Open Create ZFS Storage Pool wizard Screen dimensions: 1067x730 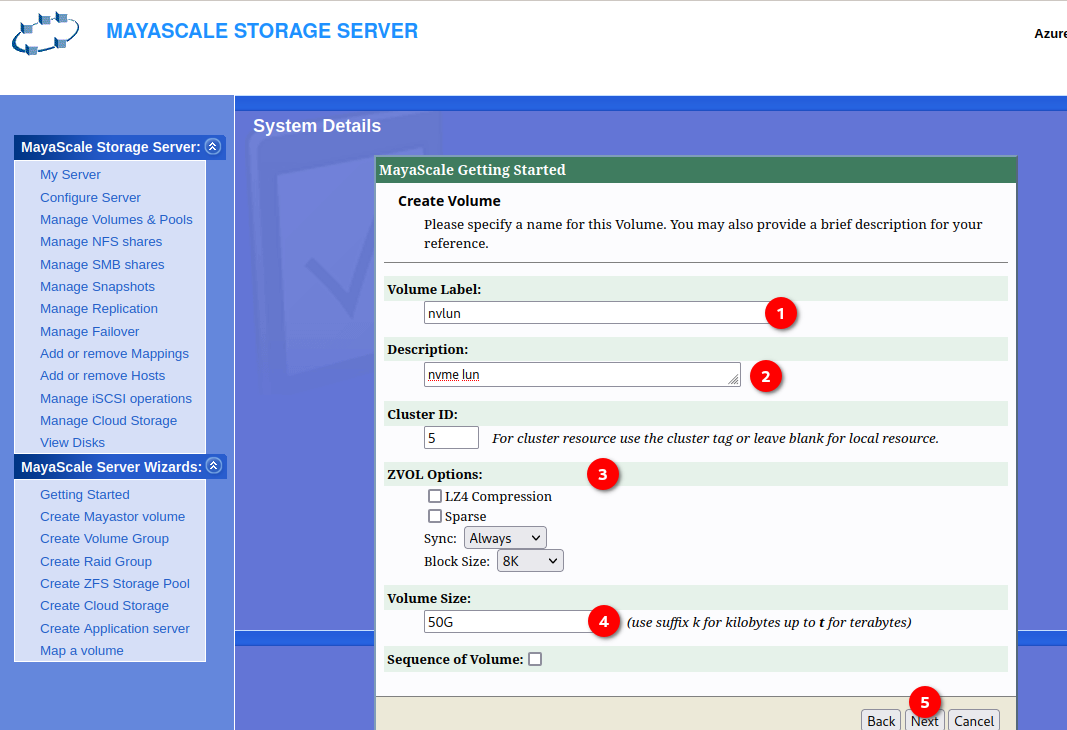click(115, 584)
